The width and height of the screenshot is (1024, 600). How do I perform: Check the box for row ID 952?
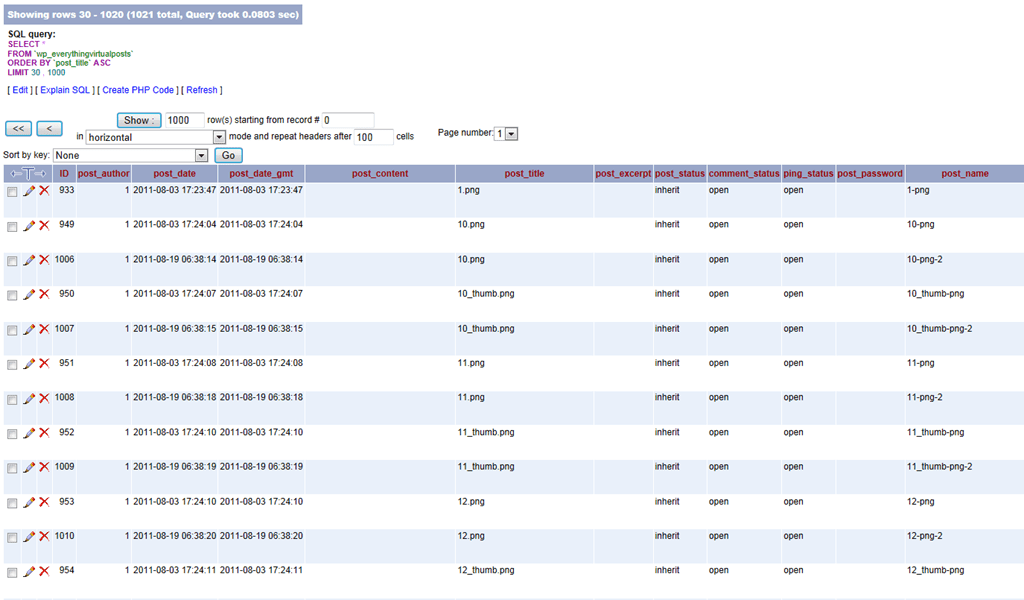(x=12, y=434)
